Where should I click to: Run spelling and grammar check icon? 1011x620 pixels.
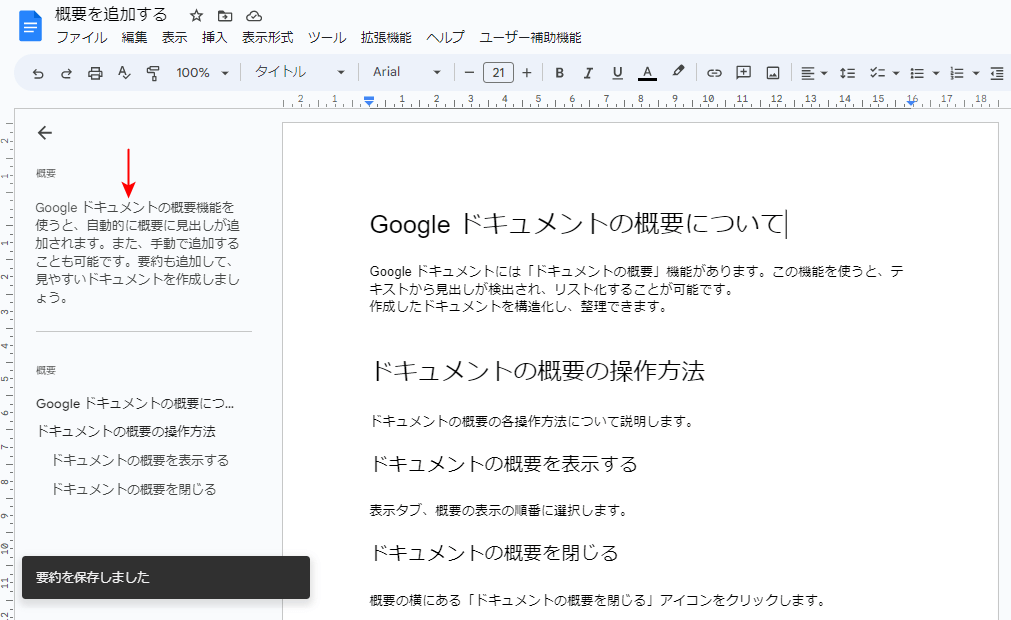click(x=124, y=73)
